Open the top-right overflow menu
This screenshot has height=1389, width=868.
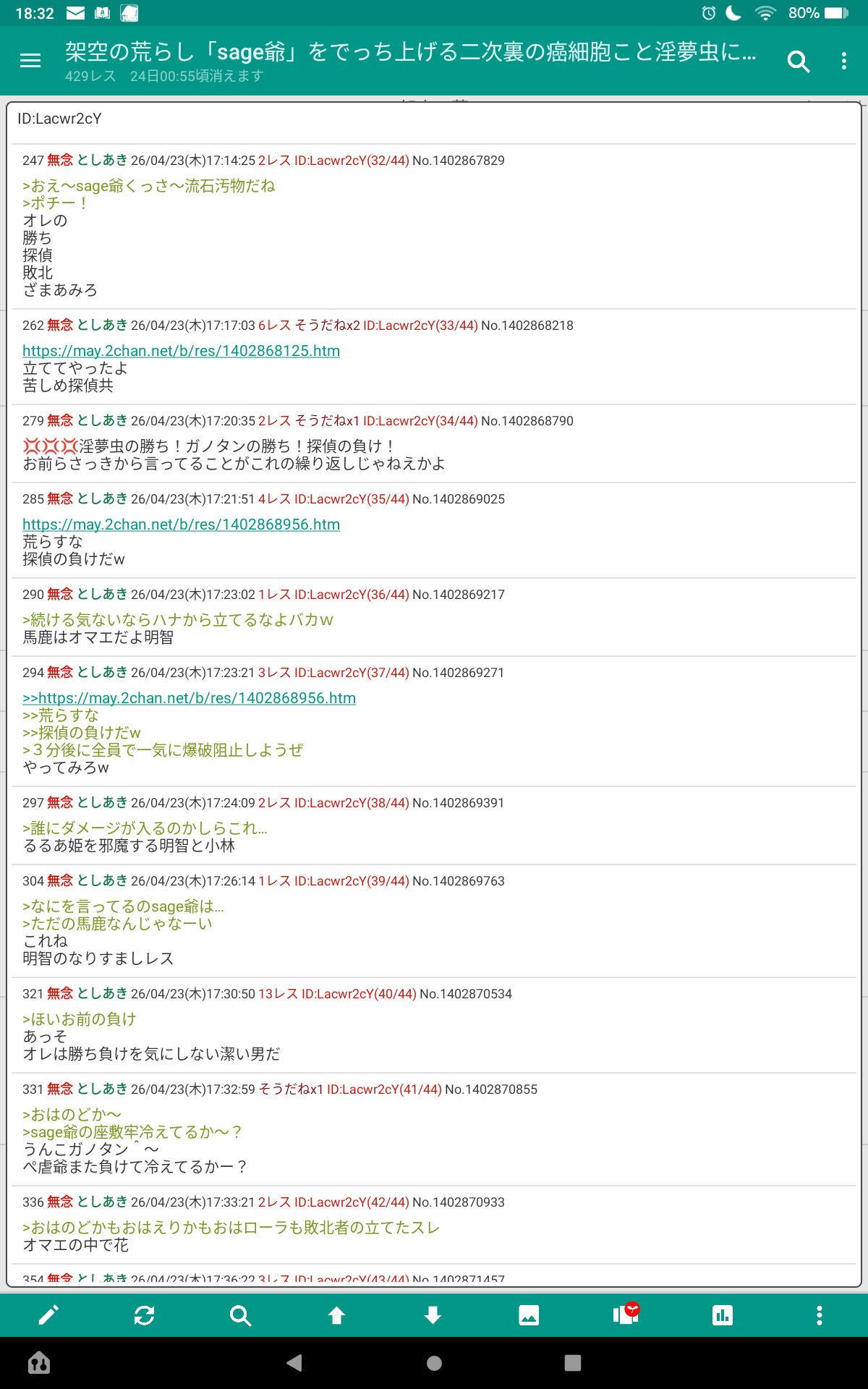point(844,61)
